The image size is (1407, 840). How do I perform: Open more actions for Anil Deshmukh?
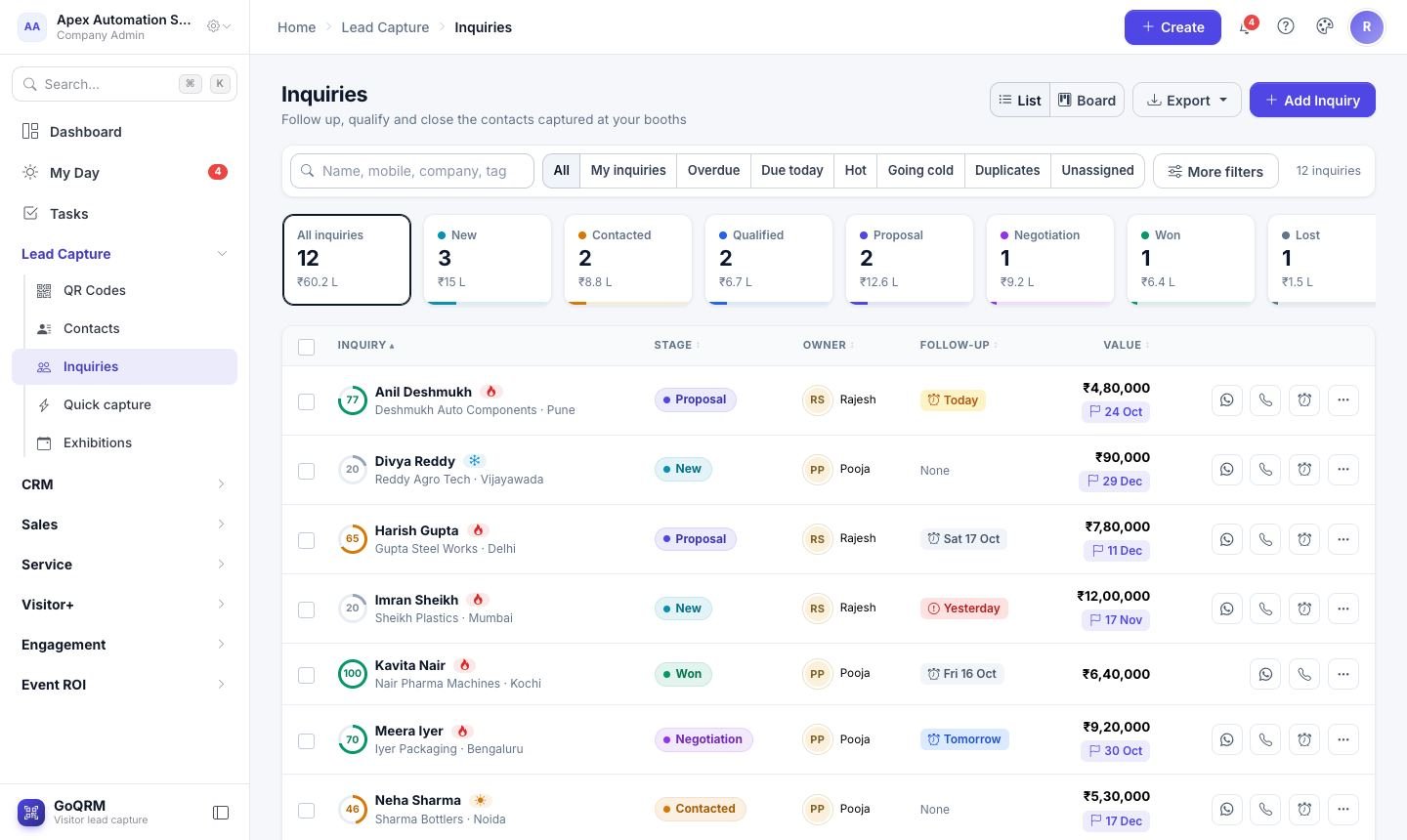1343,399
